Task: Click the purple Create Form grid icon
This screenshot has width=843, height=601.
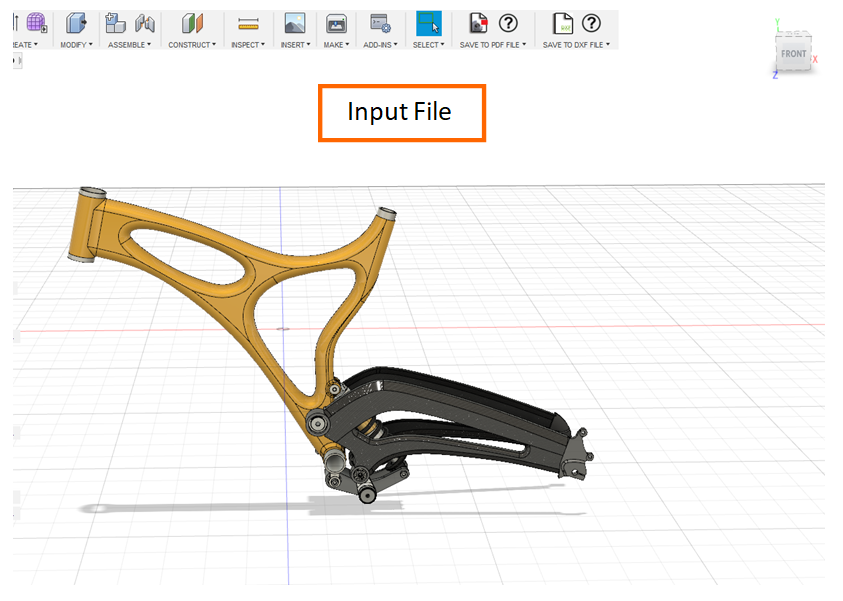Action: coord(37,23)
